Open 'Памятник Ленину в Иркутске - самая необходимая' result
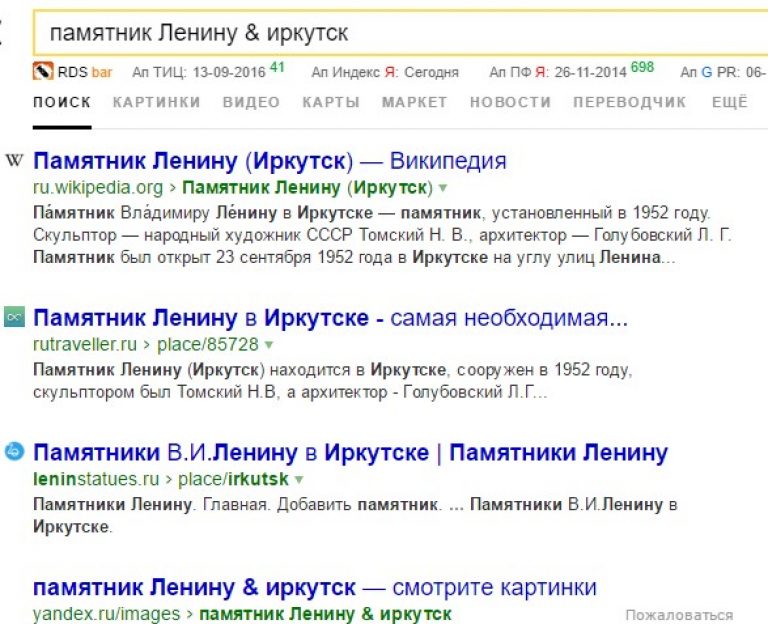 tap(331, 318)
